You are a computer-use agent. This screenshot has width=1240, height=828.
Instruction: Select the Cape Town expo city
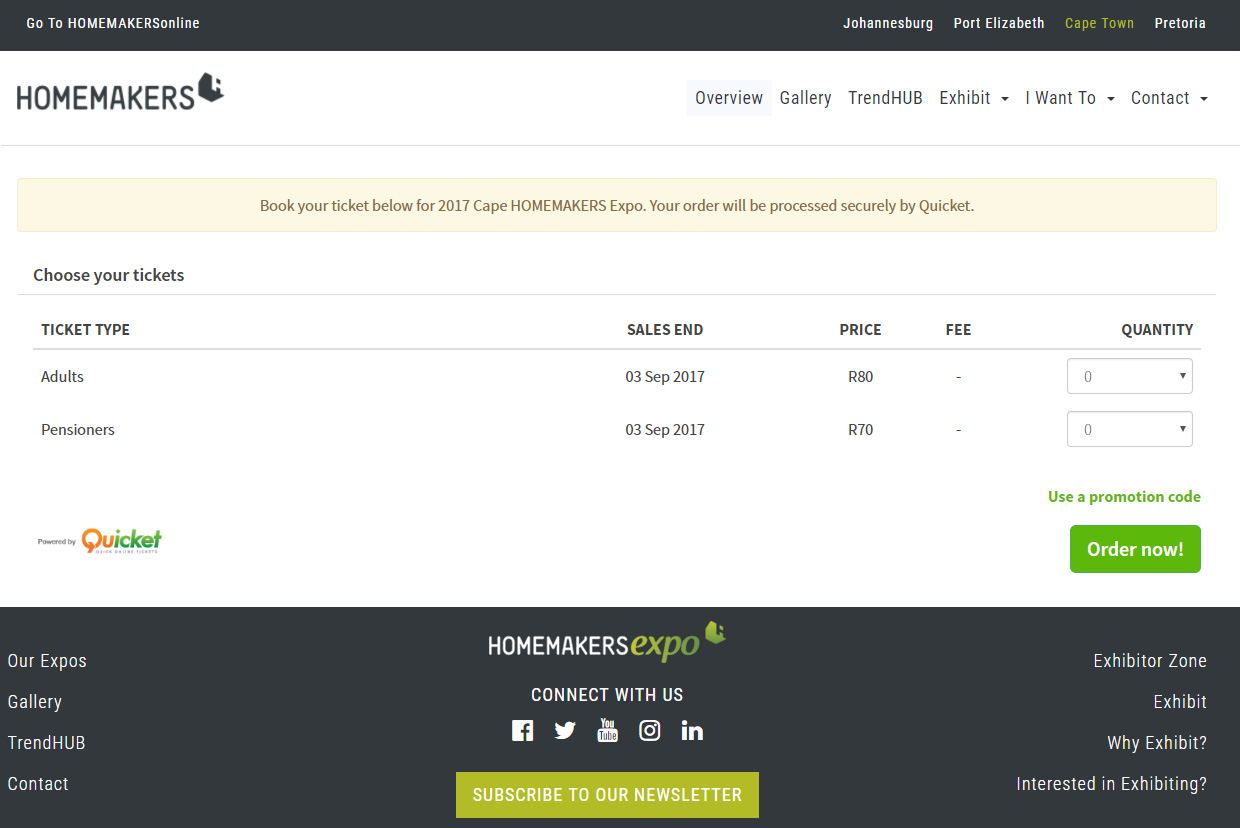tap(1099, 23)
